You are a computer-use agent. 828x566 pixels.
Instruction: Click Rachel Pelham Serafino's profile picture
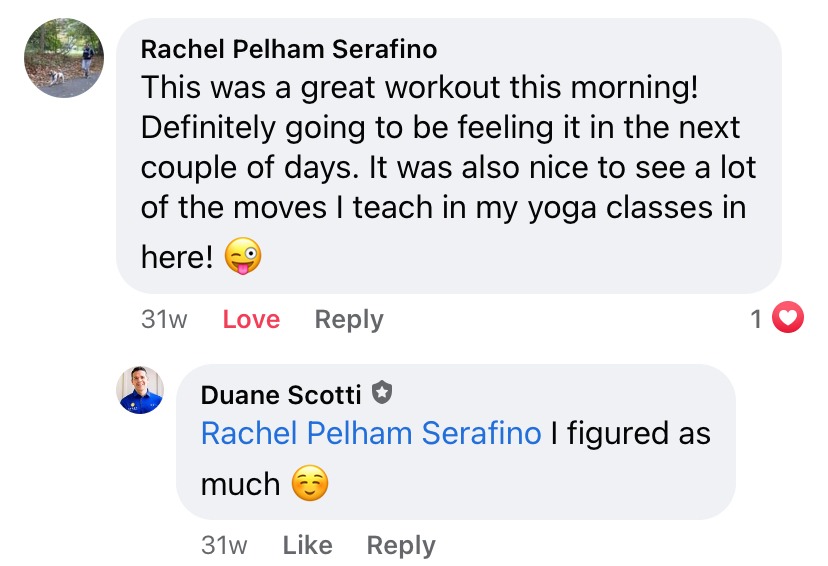point(64,58)
